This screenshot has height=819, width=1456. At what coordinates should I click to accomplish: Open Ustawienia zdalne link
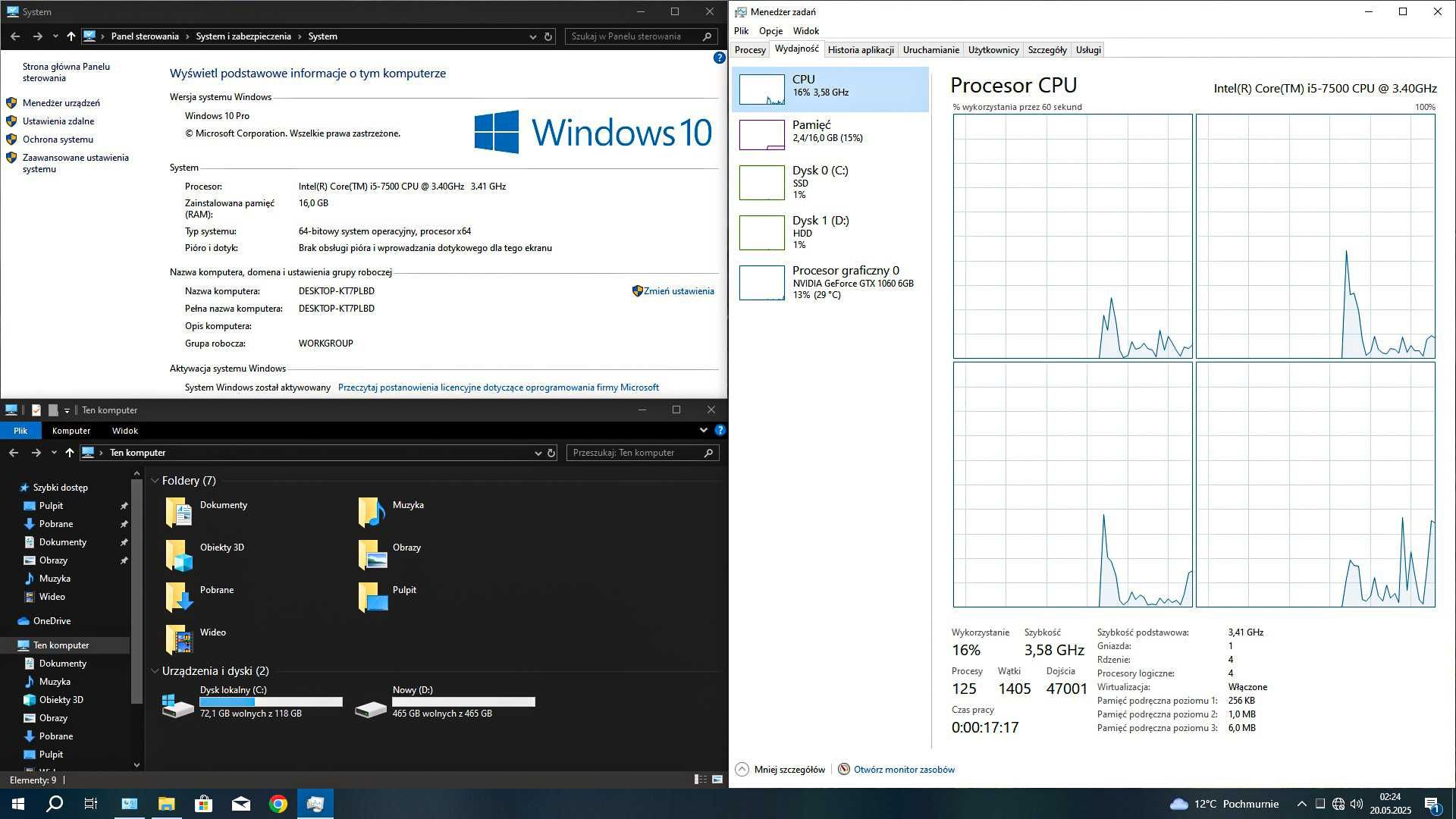coord(58,121)
